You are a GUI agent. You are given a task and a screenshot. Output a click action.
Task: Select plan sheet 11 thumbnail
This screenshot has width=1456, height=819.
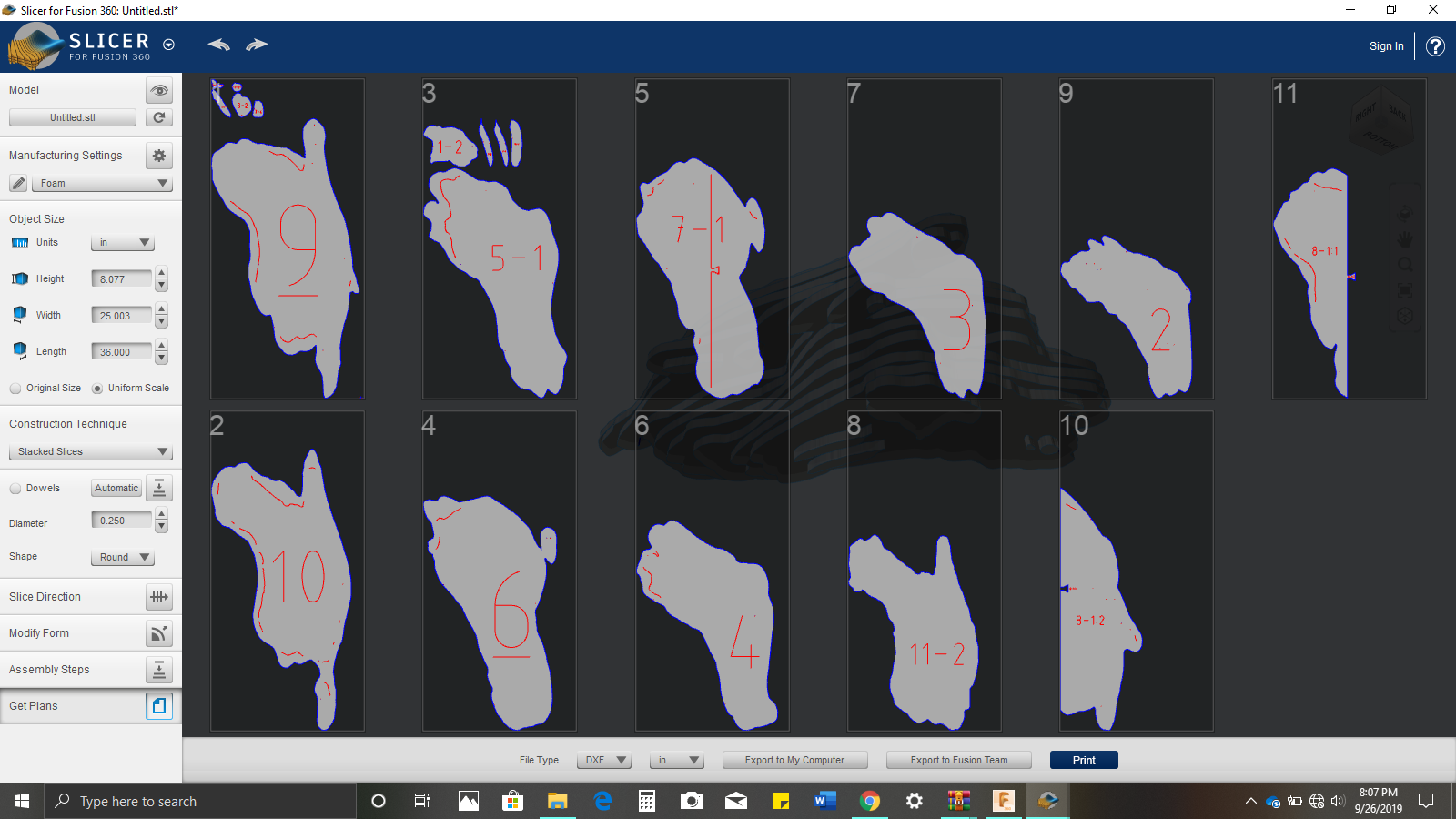click(x=1349, y=238)
